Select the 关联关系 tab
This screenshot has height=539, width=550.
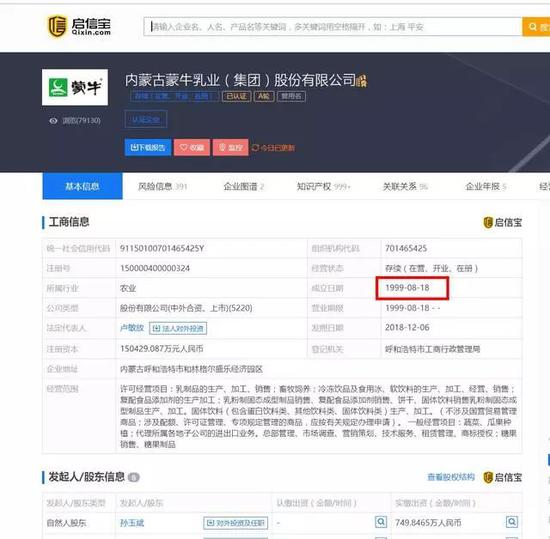tap(405, 186)
